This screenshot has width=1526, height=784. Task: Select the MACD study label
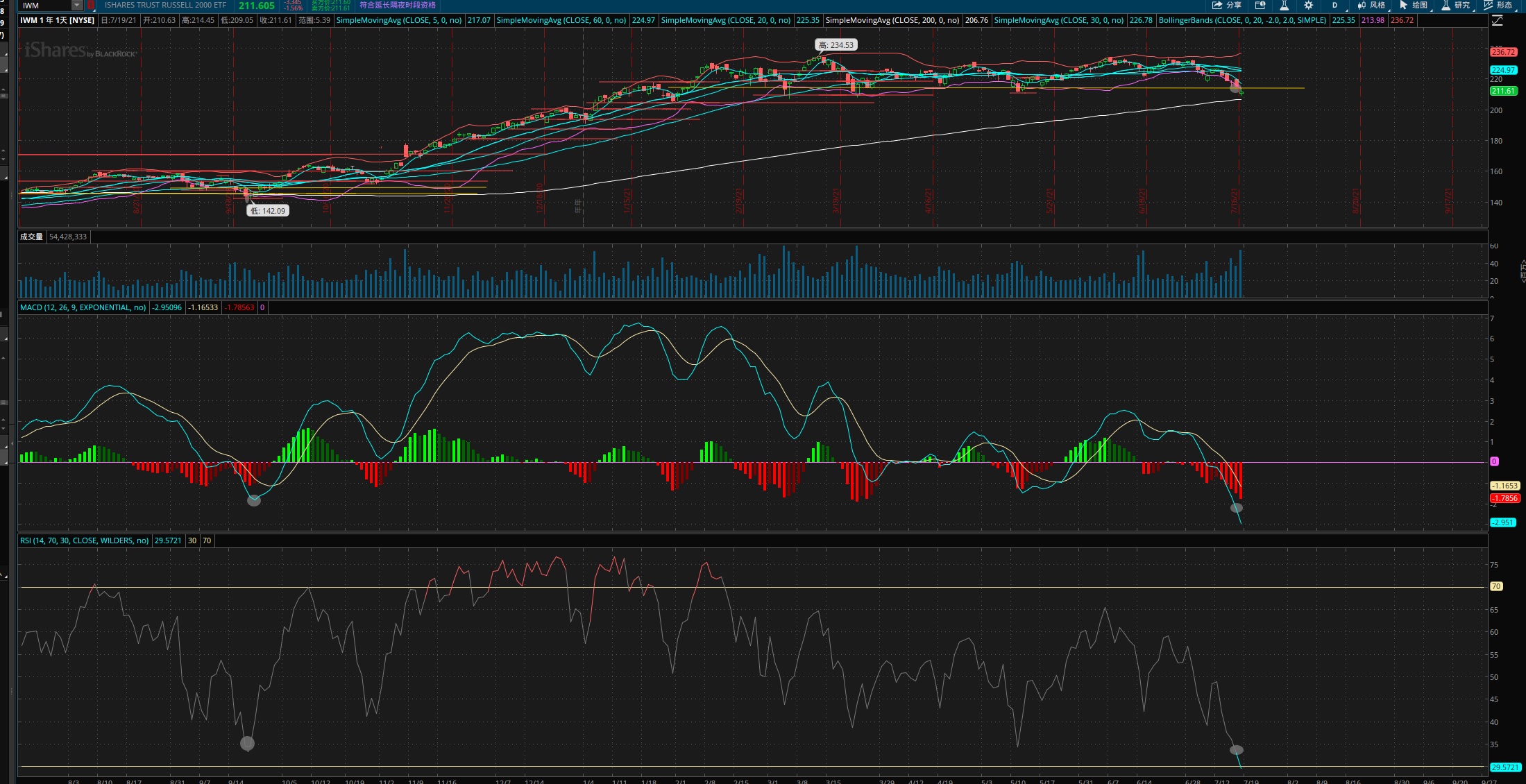pyautogui.click(x=83, y=307)
